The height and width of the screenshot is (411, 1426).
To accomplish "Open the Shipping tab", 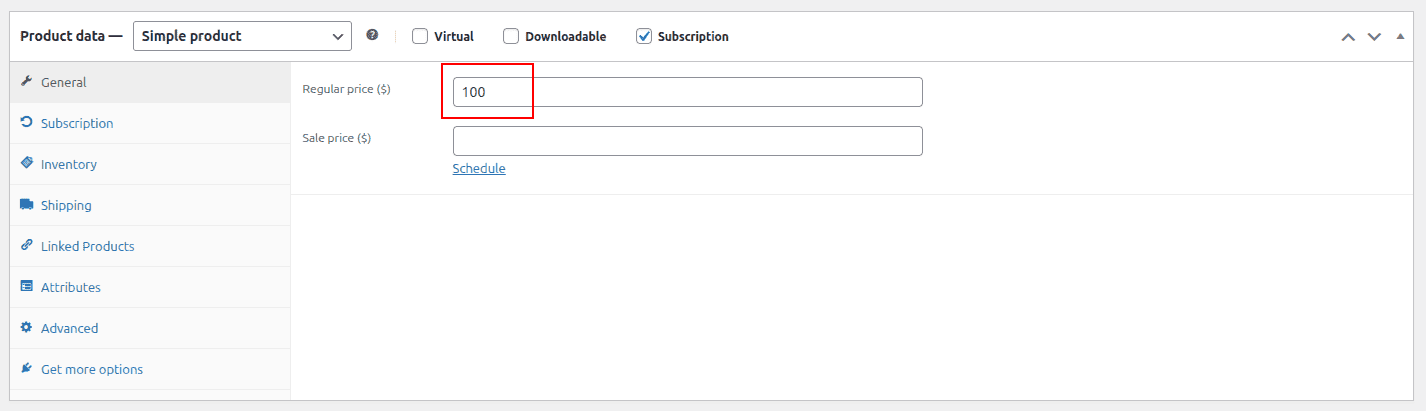I will pyautogui.click(x=66, y=205).
